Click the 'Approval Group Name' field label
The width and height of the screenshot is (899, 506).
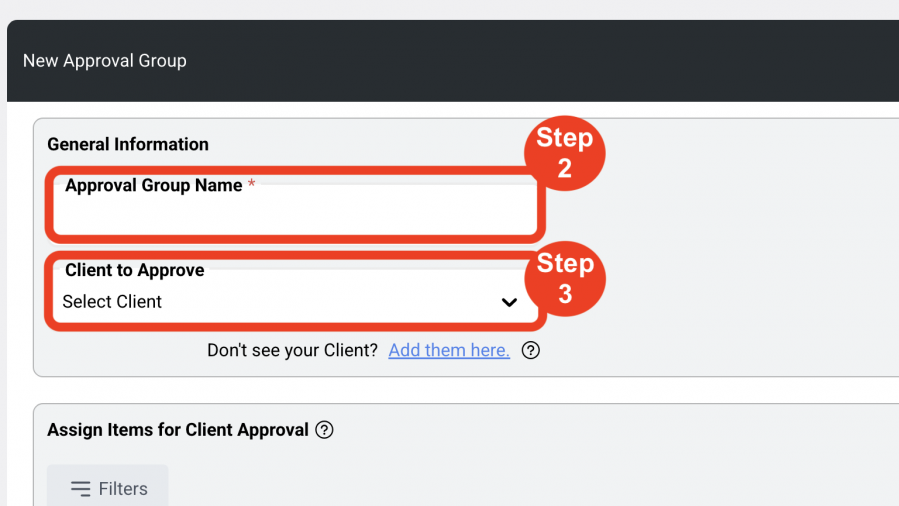(153, 185)
